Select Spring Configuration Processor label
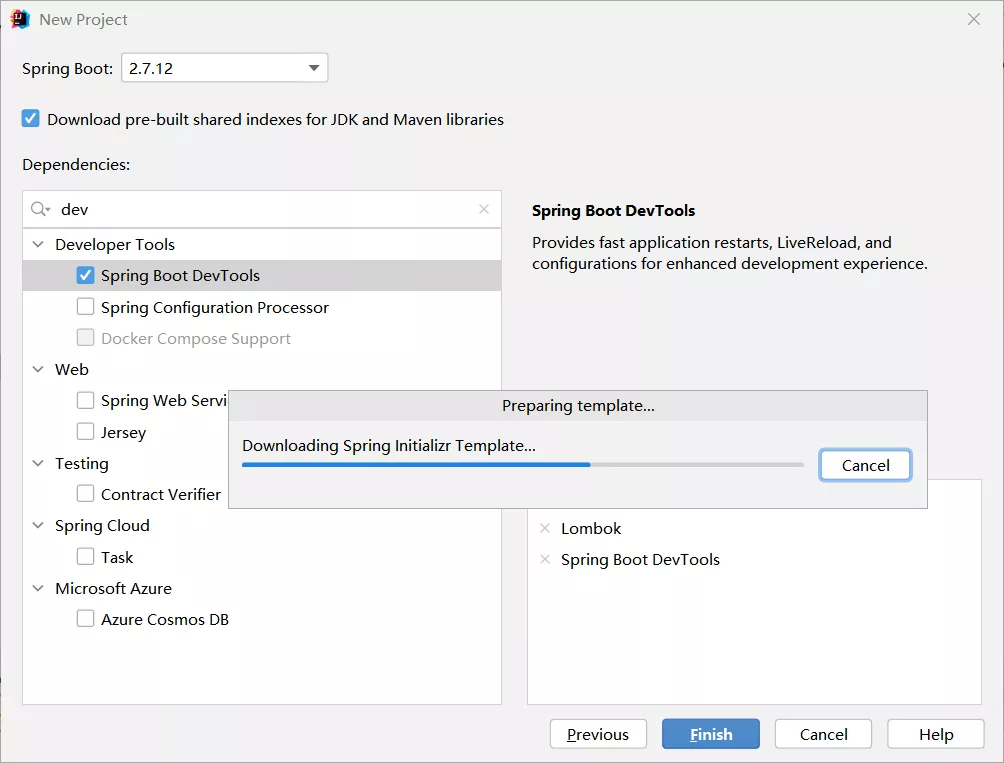Image resolution: width=1004 pixels, height=763 pixels. 215,307
